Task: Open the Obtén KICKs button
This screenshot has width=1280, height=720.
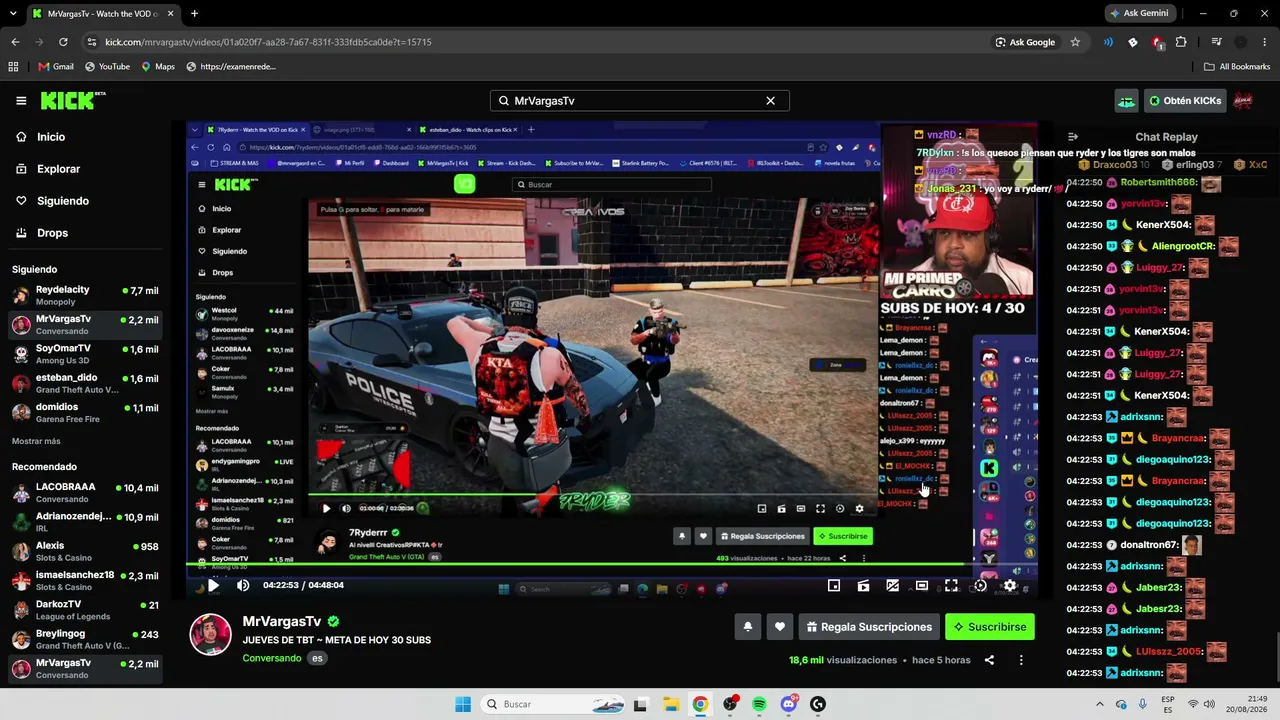Action: point(1186,101)
